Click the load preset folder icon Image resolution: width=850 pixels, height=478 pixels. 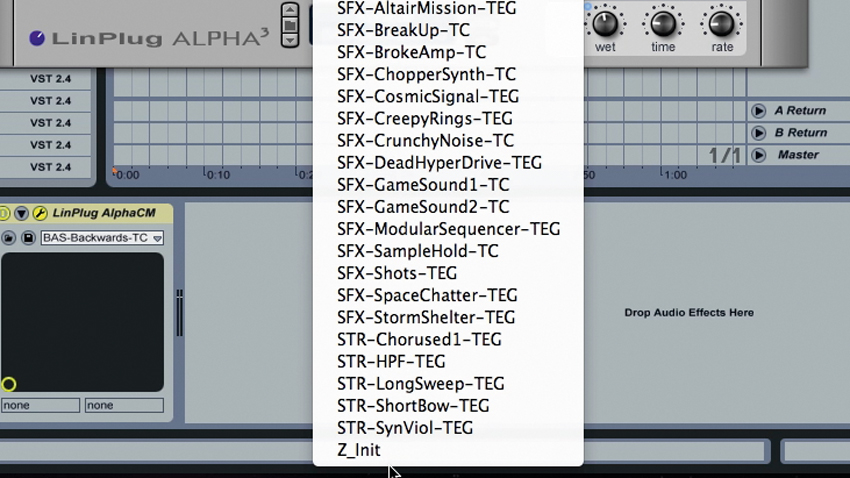tap(9, 238)
